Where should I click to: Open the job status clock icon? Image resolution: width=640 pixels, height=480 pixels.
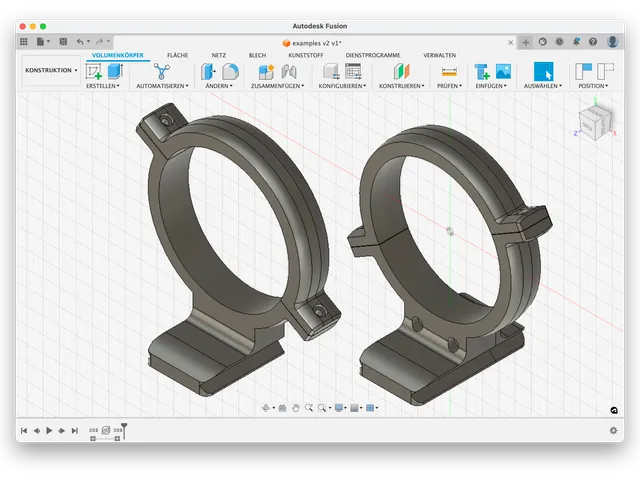(x=559, y=42)
